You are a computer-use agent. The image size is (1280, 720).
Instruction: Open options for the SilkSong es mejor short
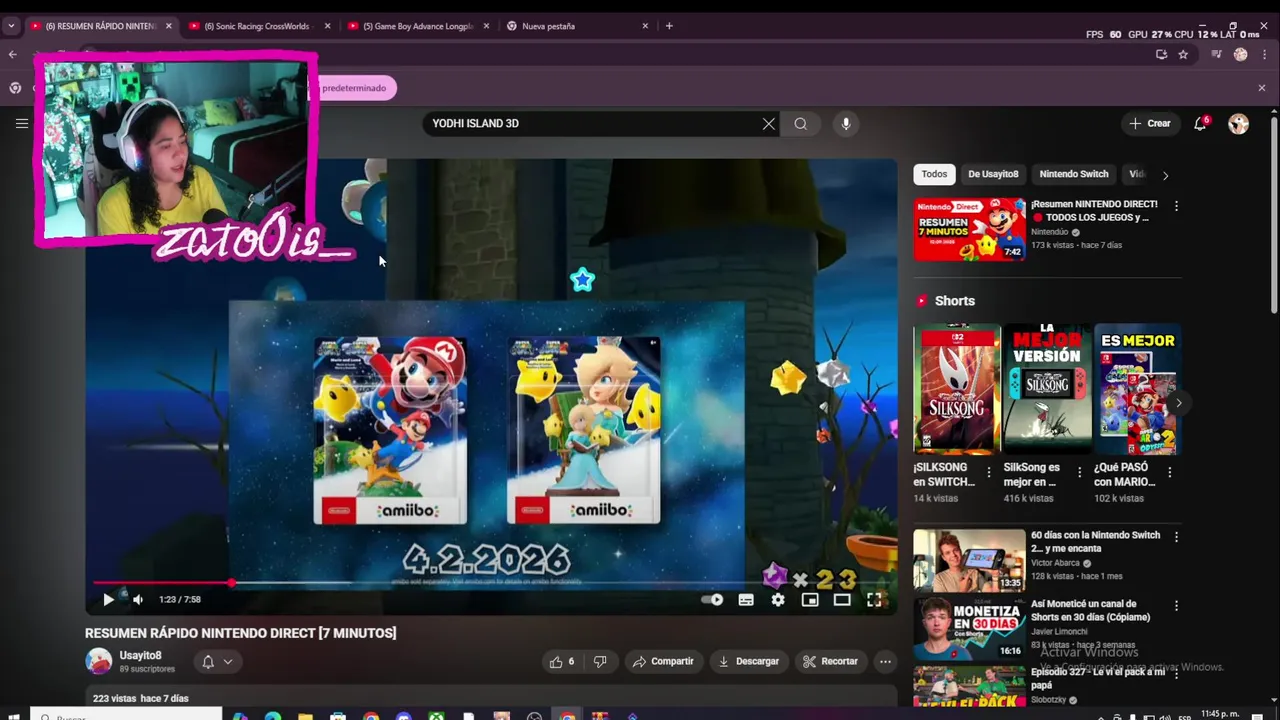[x=1079, y=471]
